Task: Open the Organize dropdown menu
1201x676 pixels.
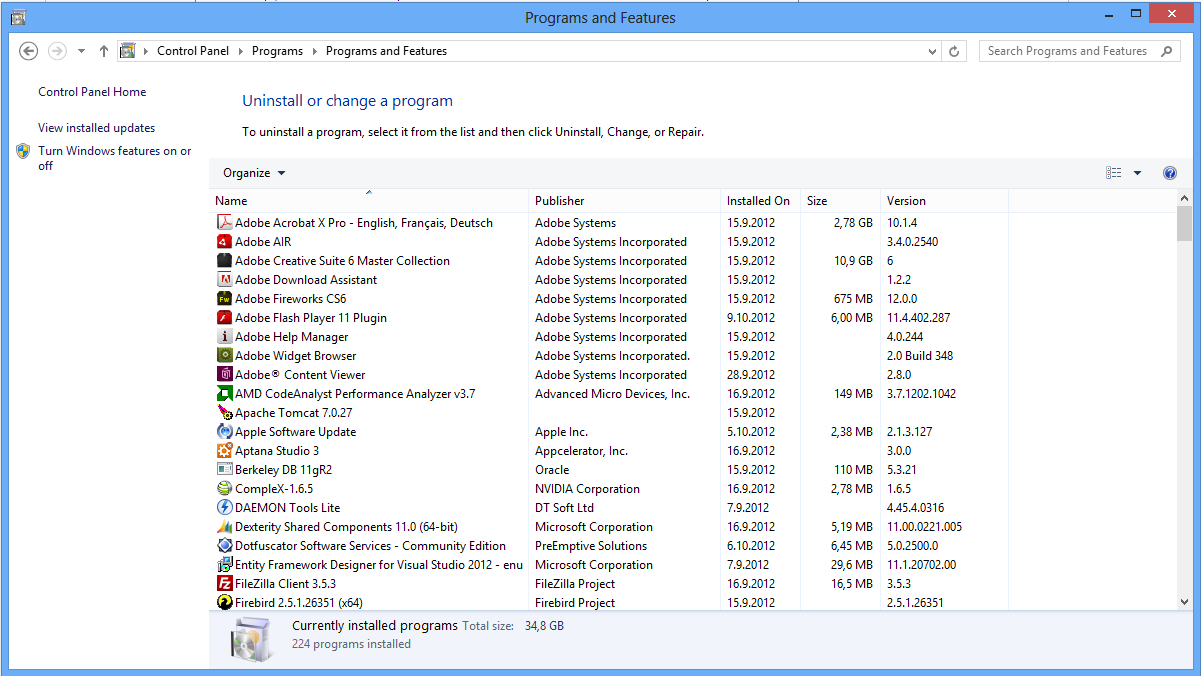Action: click(x=254, y=173)
